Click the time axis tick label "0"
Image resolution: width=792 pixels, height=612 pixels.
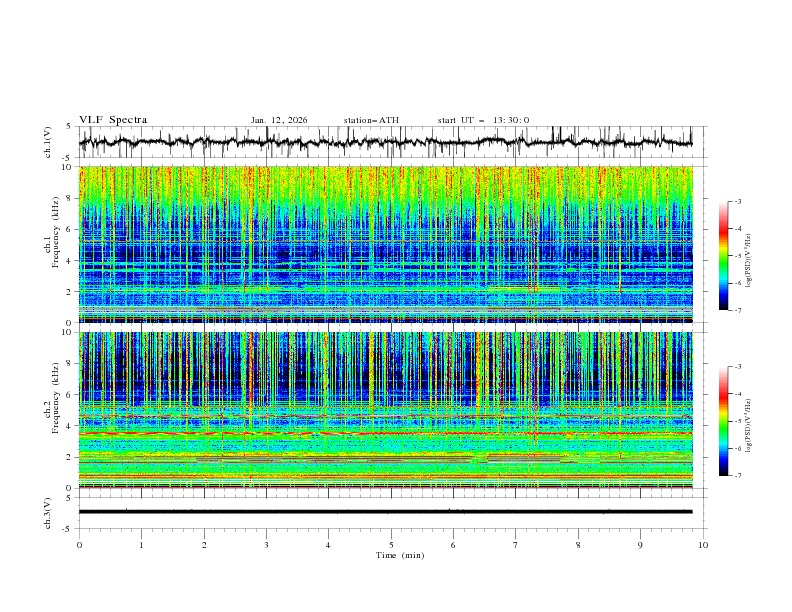(x=79, y=545)
